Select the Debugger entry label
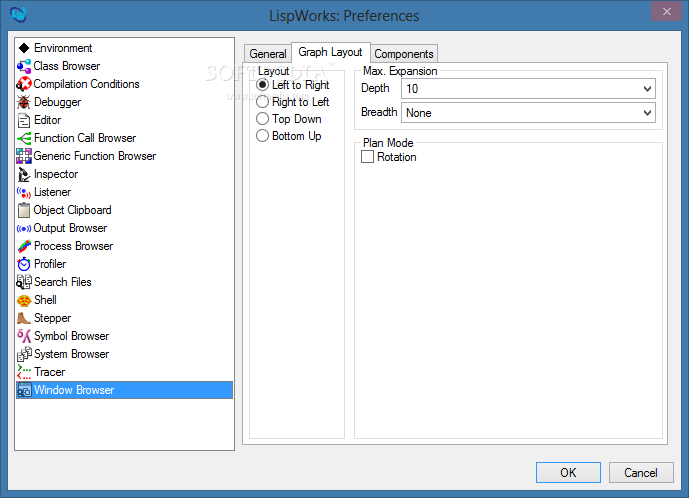 point(58,102)
